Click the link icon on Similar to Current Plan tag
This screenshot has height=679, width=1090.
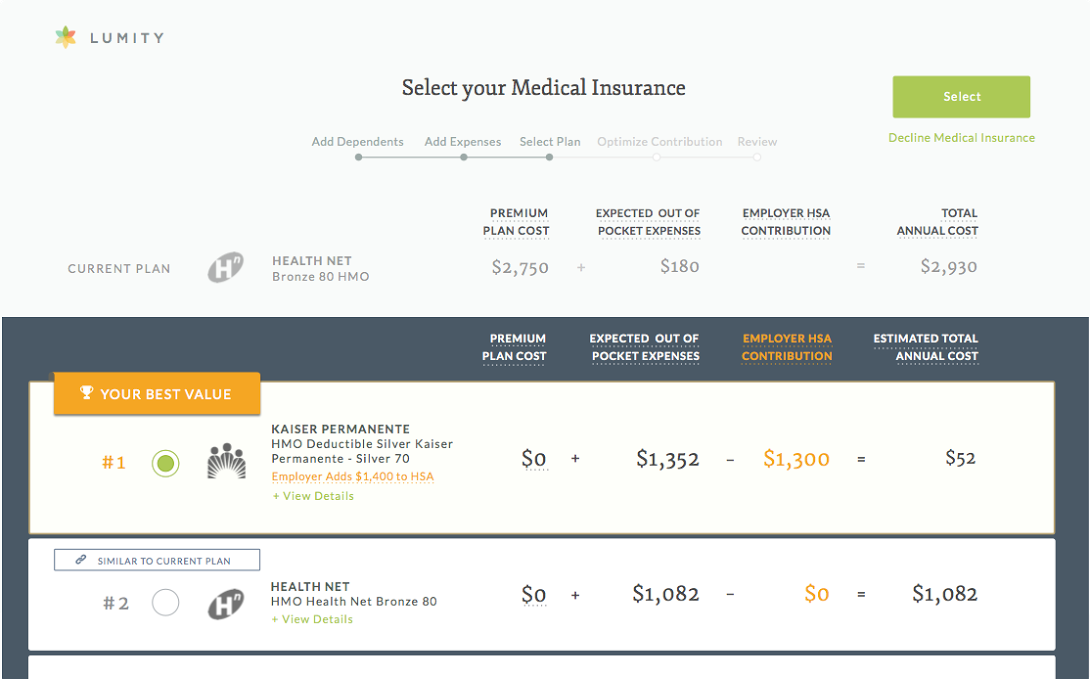(x=81, y=559)
